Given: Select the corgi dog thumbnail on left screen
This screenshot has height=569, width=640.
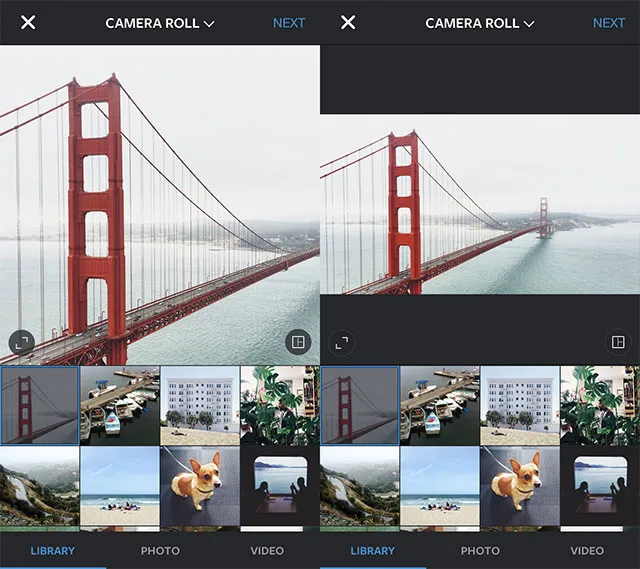Looking at the screenshot, I should click(199, 486).
